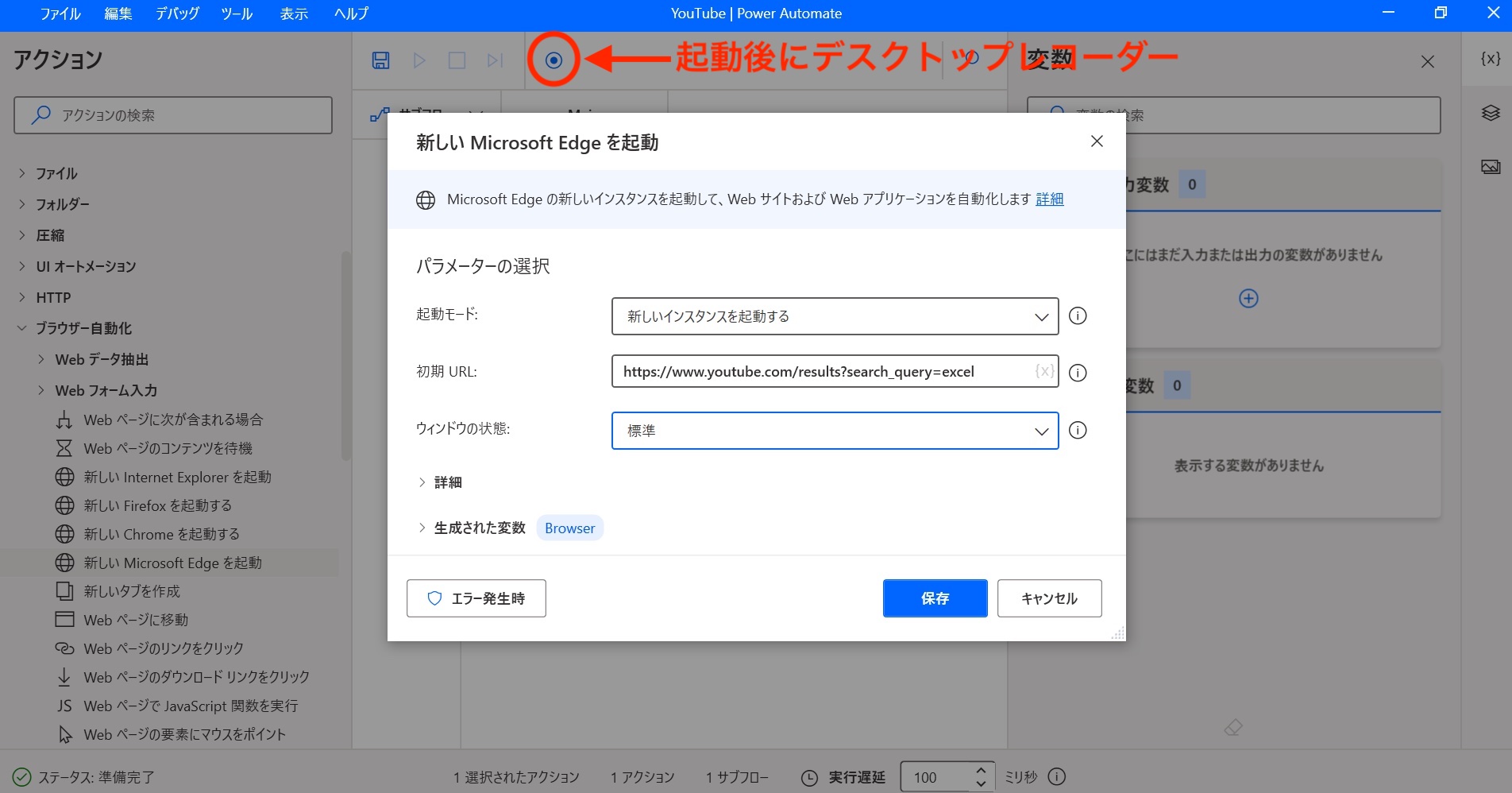Click the Save flow floppy disk icon
Viewport: 1512px width, 793px height.
(381, 60)
